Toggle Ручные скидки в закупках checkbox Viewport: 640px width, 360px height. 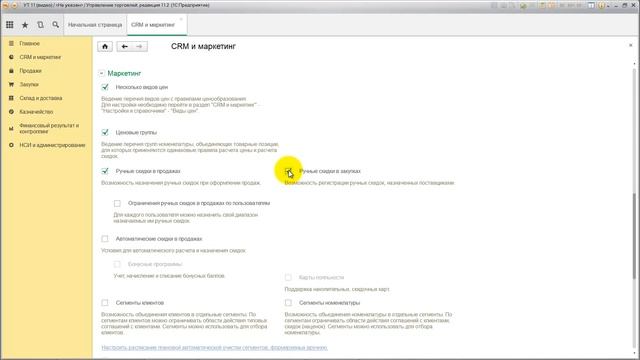288,171
